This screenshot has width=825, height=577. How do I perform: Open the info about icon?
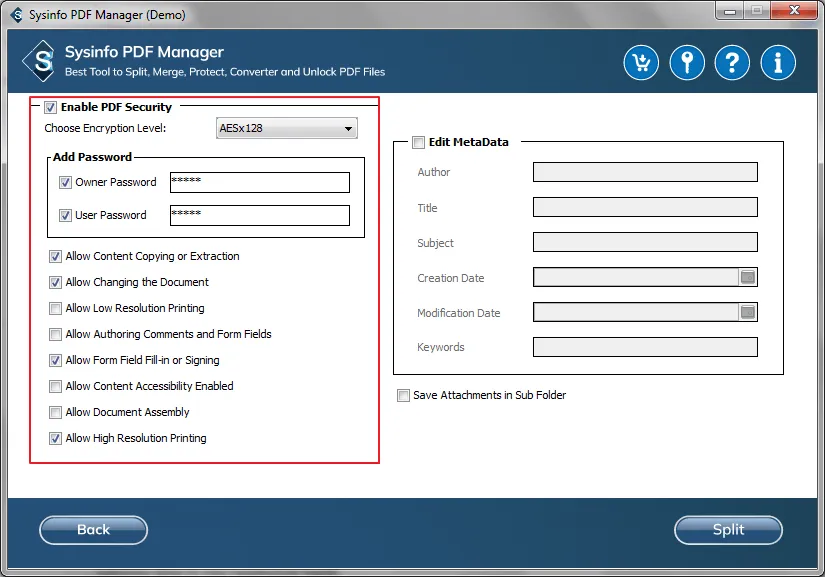pyautogui.click(x=778, y=63)
